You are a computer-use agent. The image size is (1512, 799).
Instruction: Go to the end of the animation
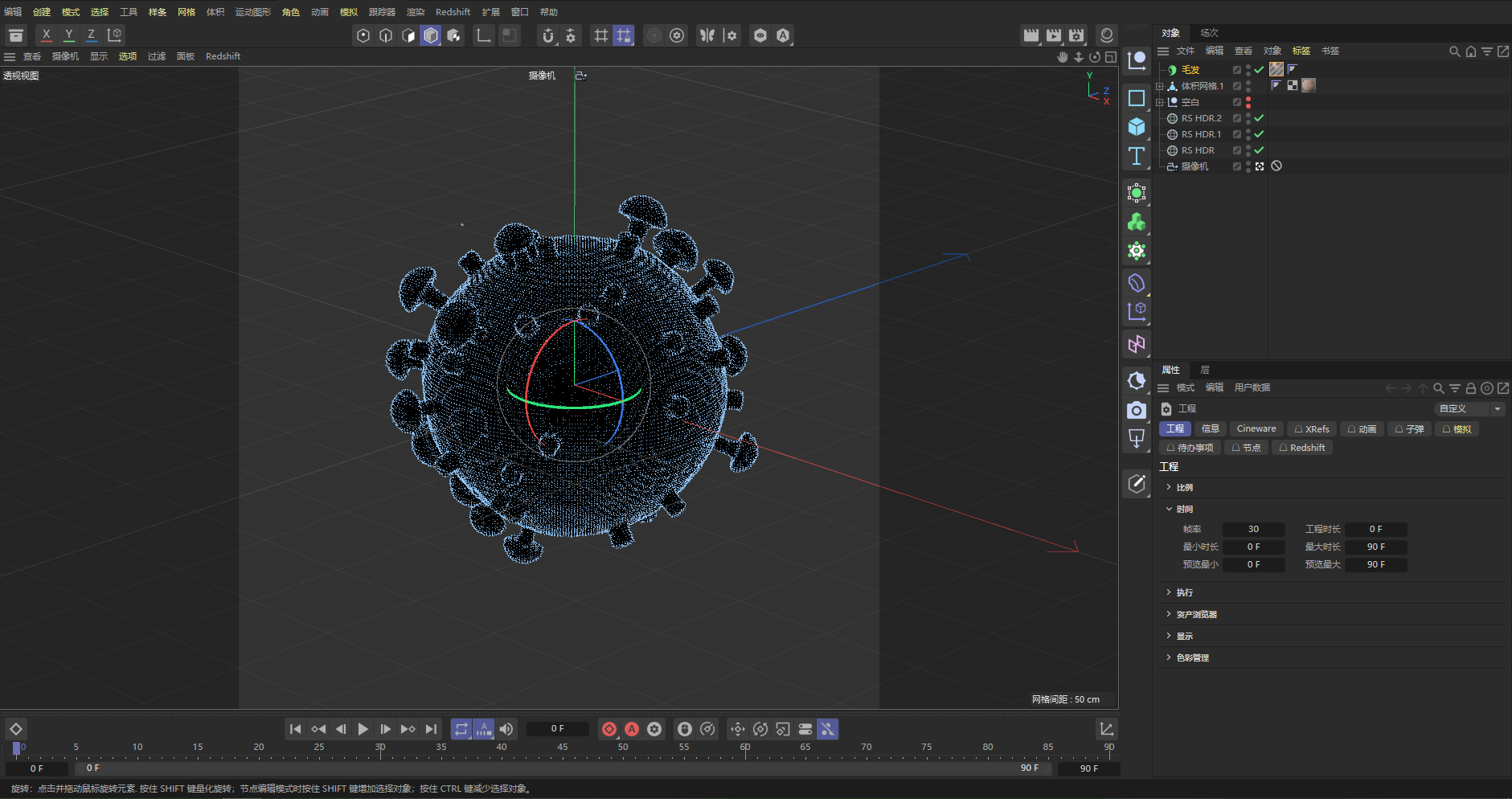[432, 729]
